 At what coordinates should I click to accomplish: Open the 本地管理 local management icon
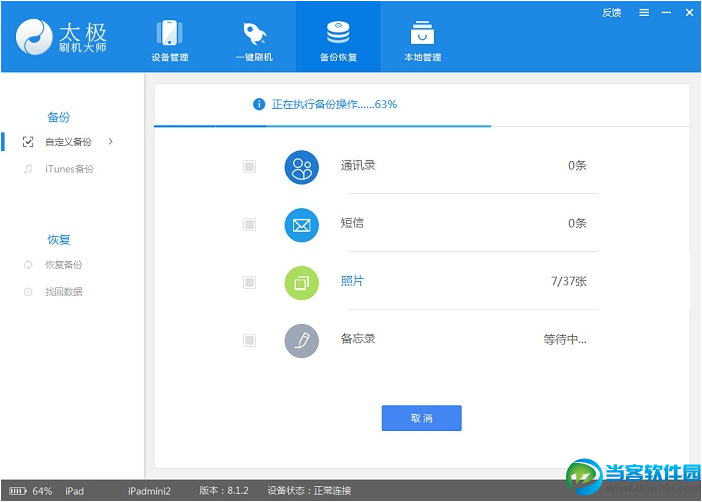(421, 33)
